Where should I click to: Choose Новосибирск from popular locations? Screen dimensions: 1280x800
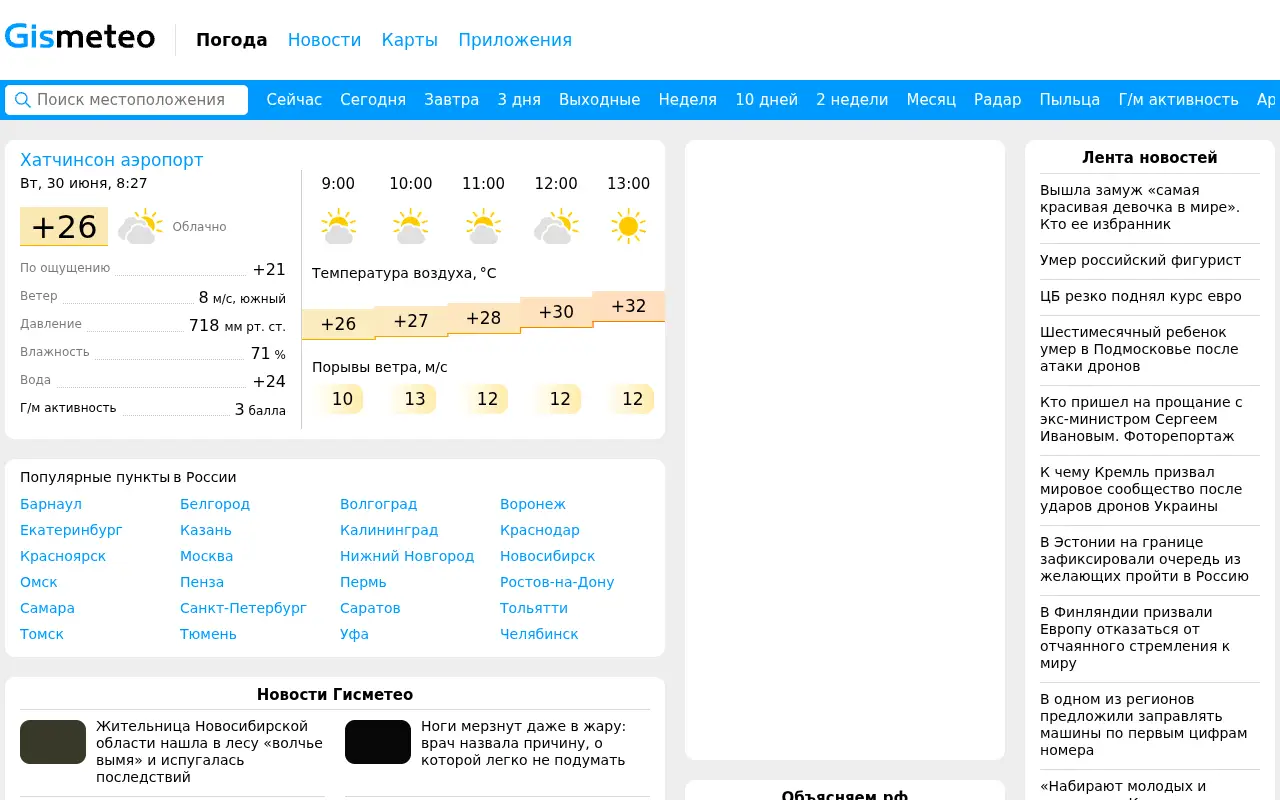coord(547,556)
